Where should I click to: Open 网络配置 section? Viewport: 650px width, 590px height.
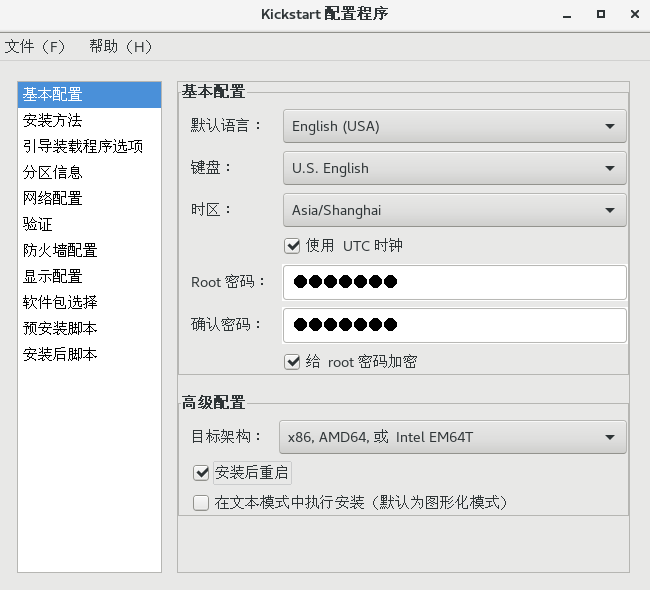90,198
